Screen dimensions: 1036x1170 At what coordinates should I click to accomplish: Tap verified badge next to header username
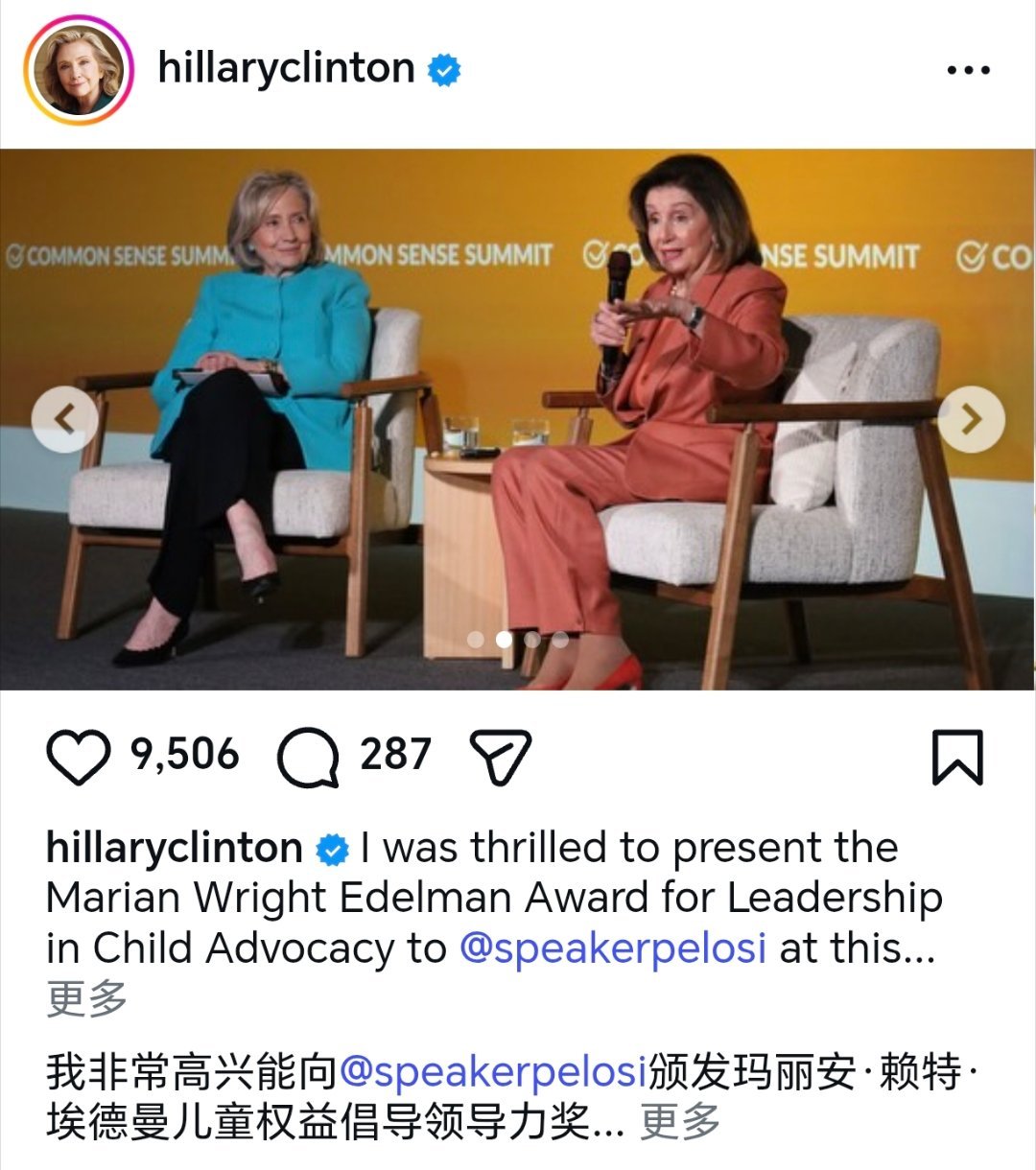coord(443,69)
